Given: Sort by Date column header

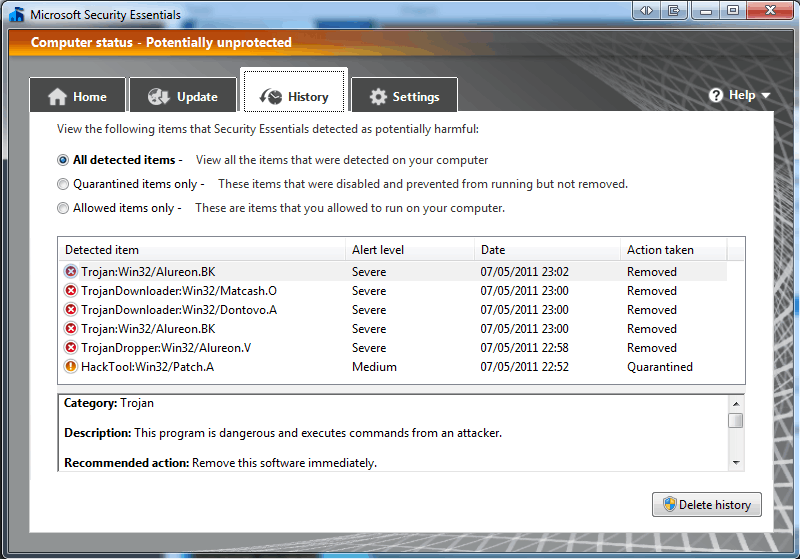Looking at the screenshot, I should tap(547, 250).
